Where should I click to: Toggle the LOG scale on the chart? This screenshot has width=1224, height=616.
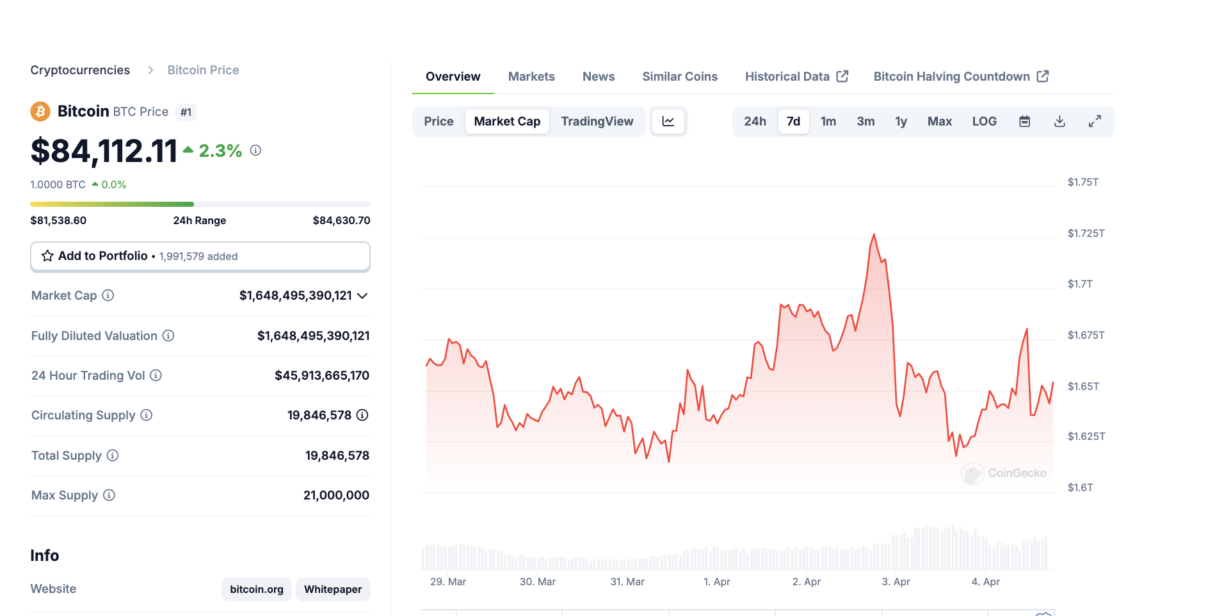pyautogui.click(x=984, y=121)
